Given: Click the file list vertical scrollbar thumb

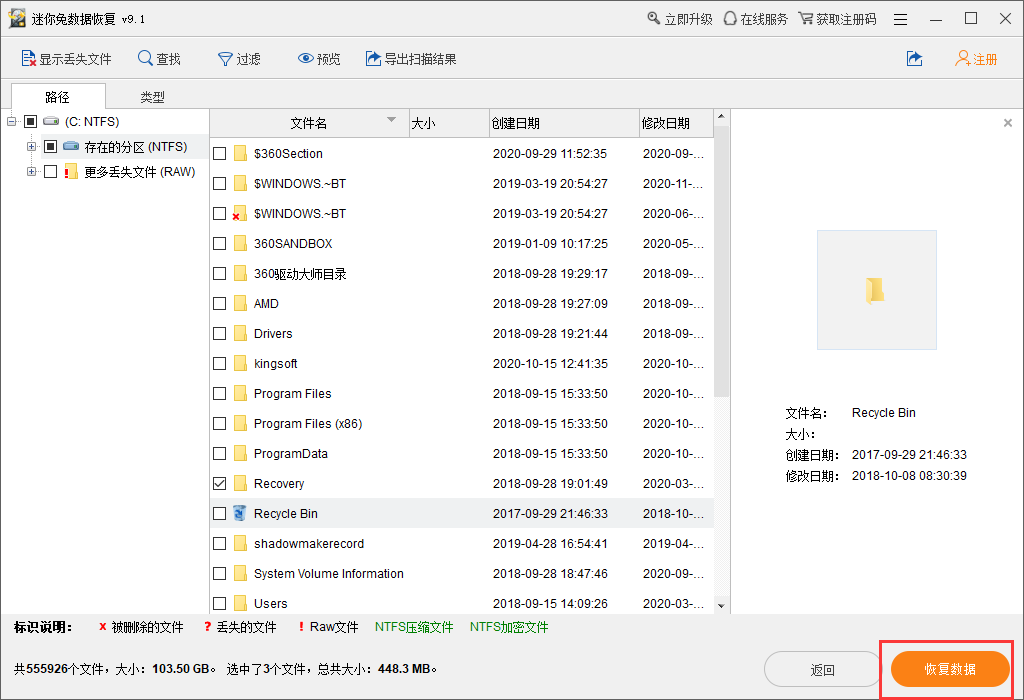Looking at the screenshot, I should click(x=721, y=261).
